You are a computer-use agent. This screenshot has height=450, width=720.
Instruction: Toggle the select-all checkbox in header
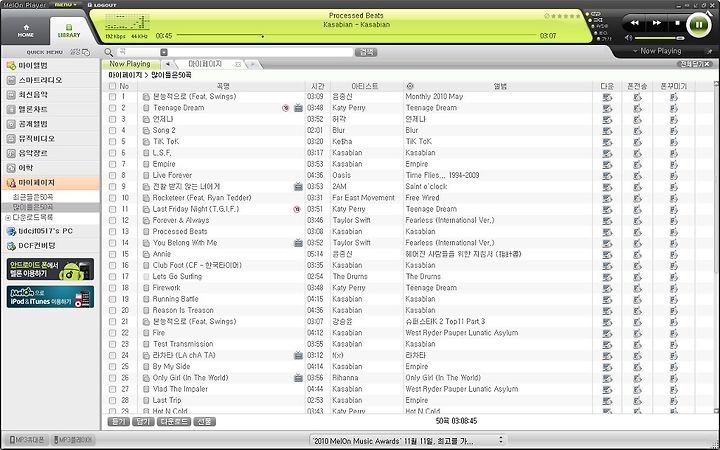click(112, 86)
